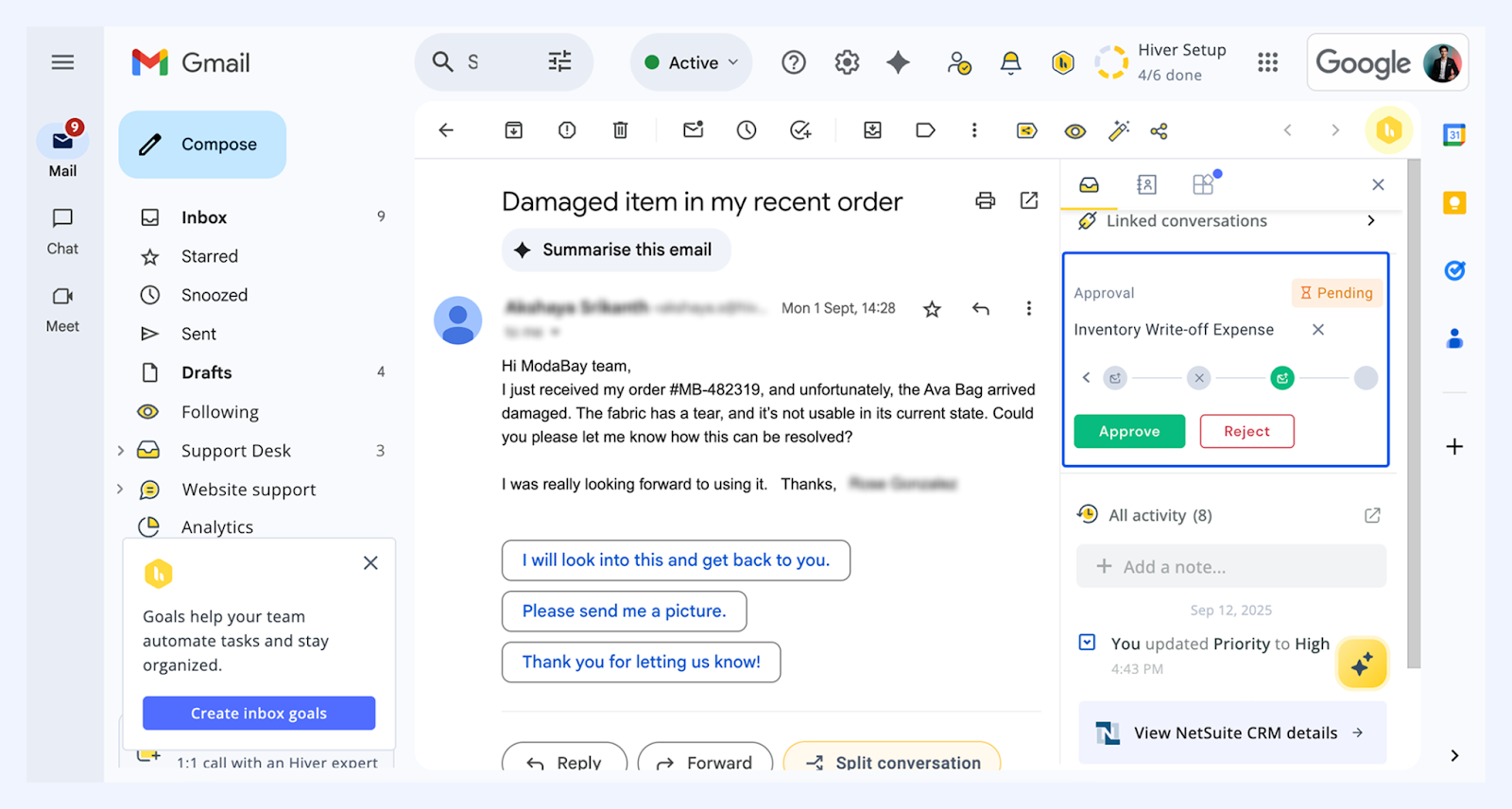
Task: Click the Compose button
Action: 202,145
